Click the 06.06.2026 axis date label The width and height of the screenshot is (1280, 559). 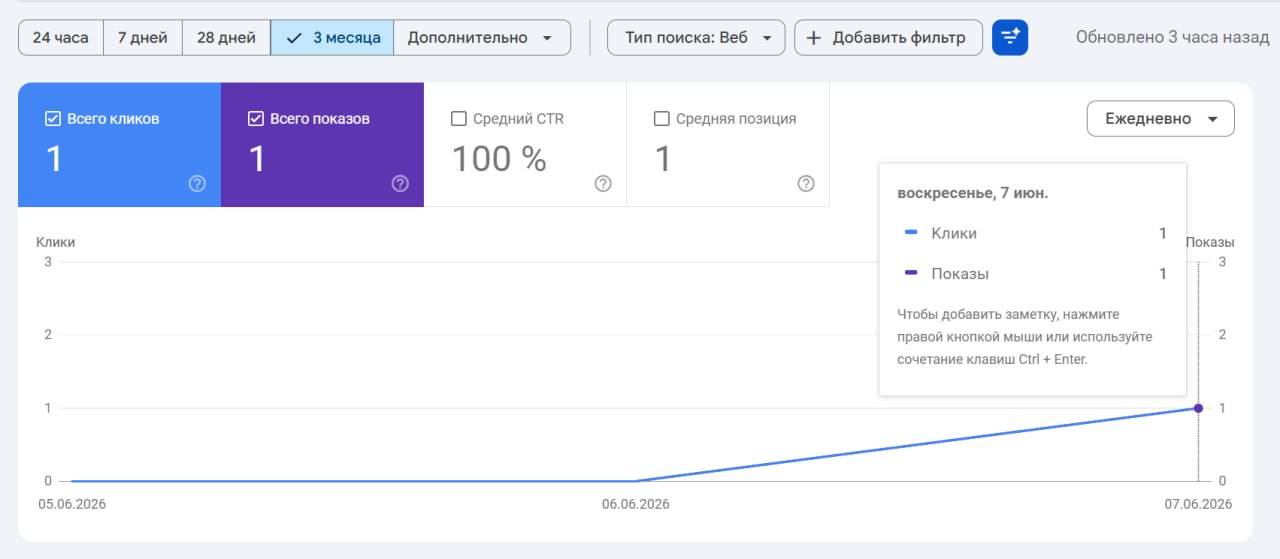tap(636, 504)
